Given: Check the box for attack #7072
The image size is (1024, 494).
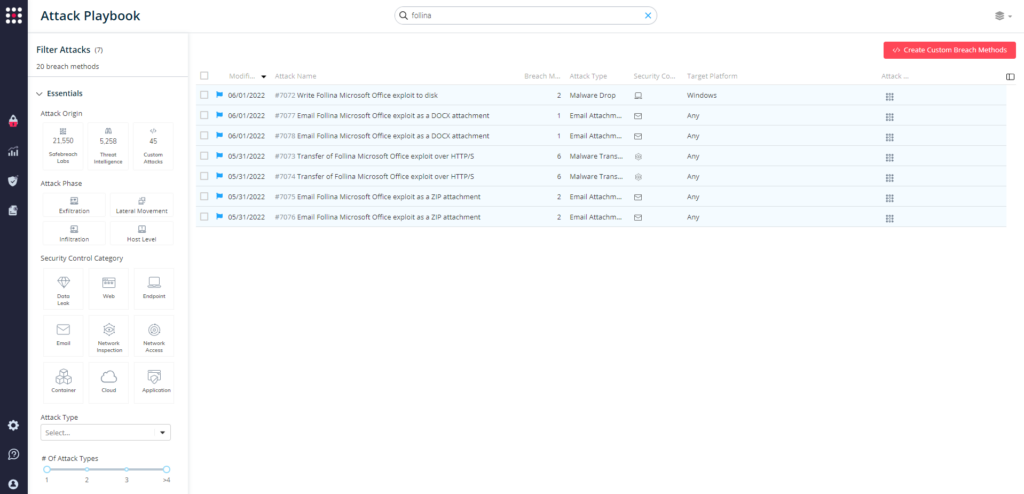Looking at the screenshot, I should click(x=204, y=95).
